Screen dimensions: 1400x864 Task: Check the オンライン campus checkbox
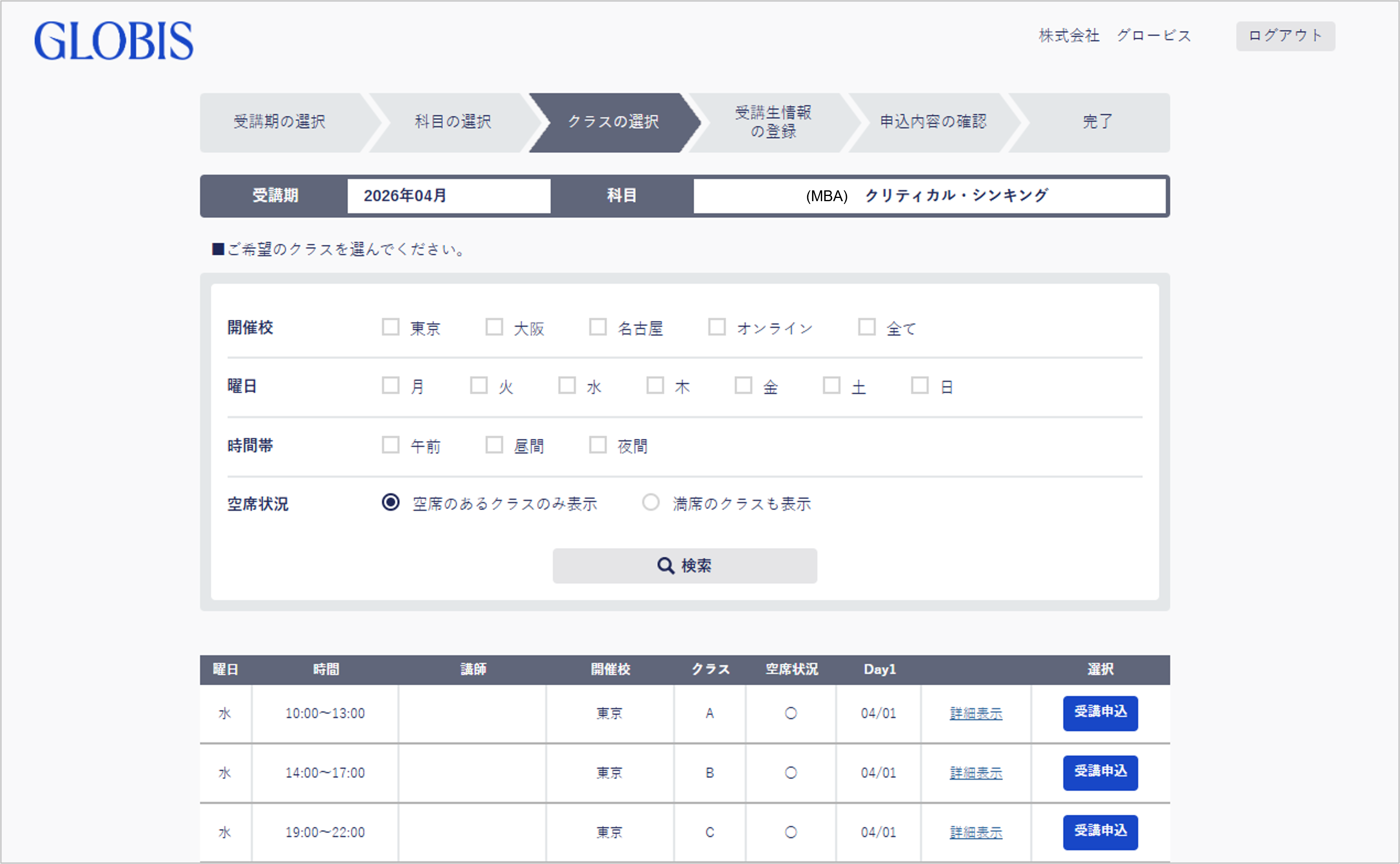tap(717, 327)
